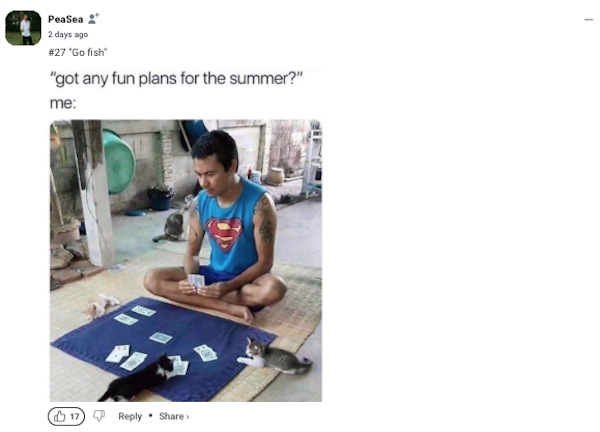Click the Superman logo on the blue shirt

224,232
